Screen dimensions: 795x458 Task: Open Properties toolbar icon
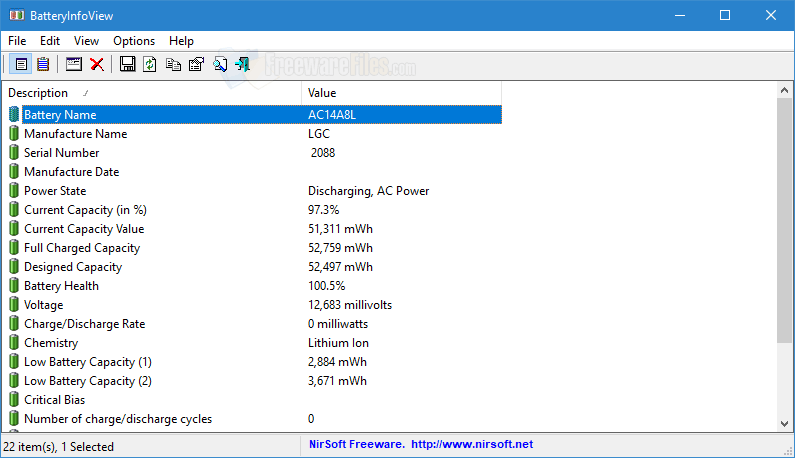click(196, 64)
